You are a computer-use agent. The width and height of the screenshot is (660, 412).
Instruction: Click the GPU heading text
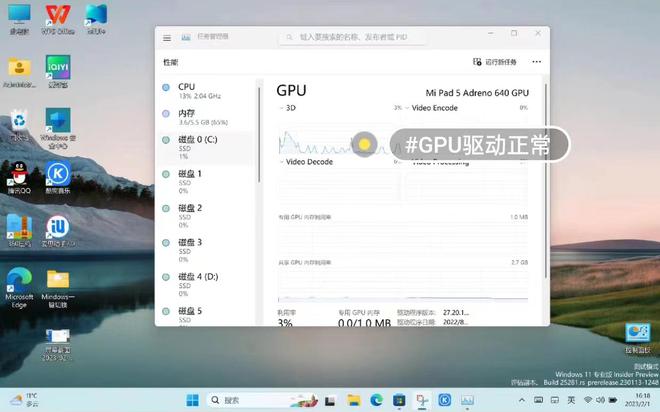(x=291, y=90)
